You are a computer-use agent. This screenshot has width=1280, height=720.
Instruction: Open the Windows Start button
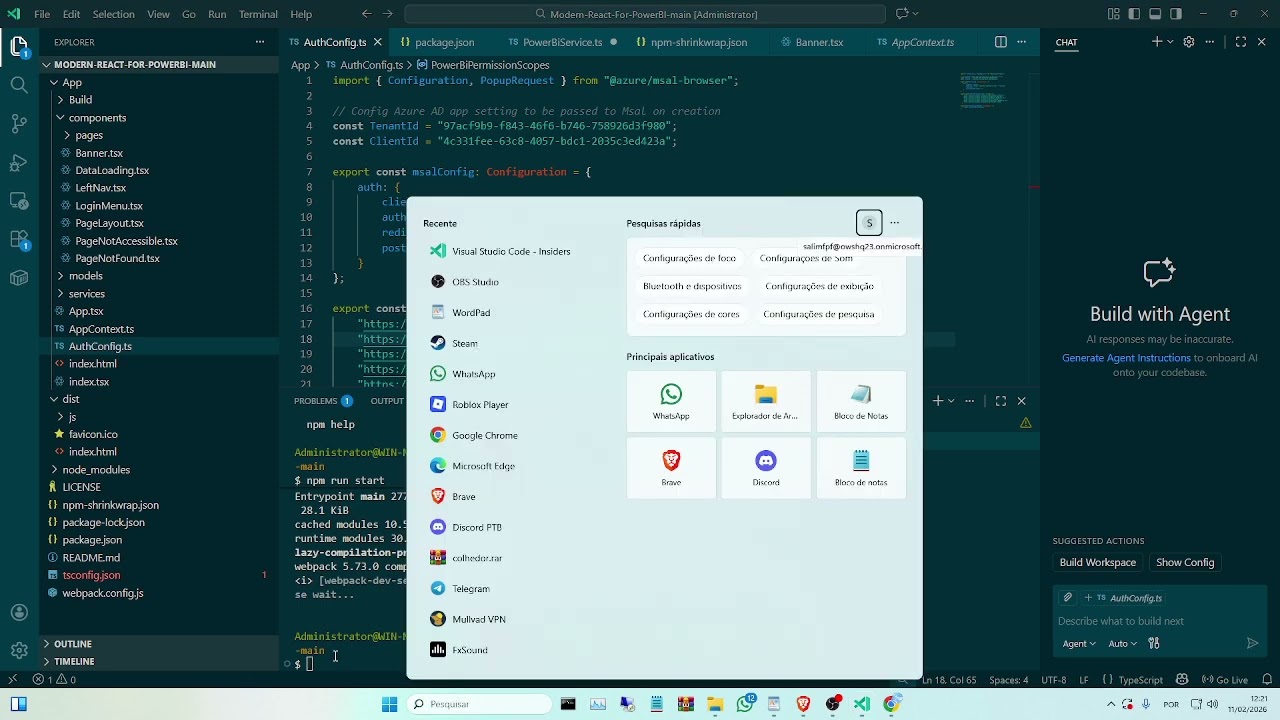pyautogui.click(x=389, y=704)
